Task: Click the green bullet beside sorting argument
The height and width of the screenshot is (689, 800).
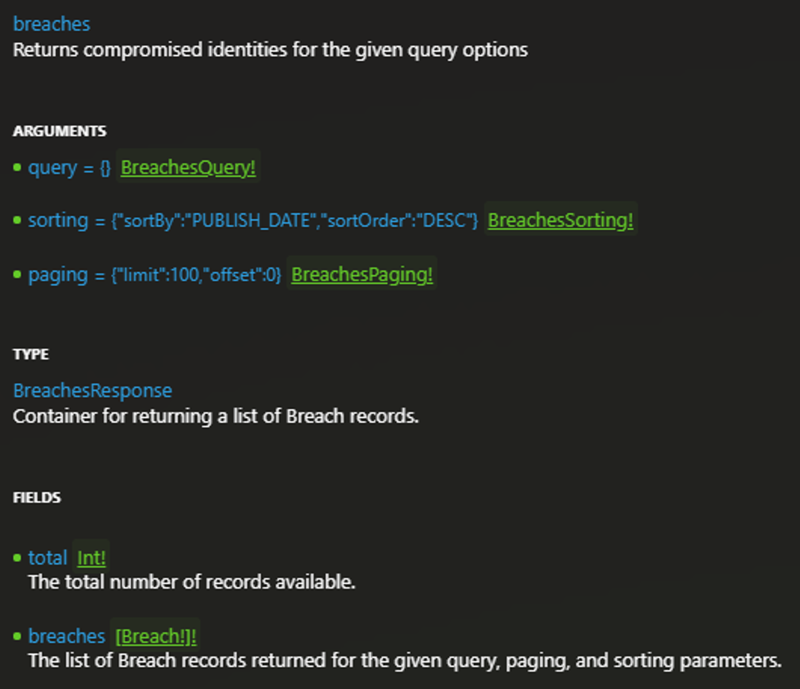Action: pyautogui.click(x=17, y=220)
